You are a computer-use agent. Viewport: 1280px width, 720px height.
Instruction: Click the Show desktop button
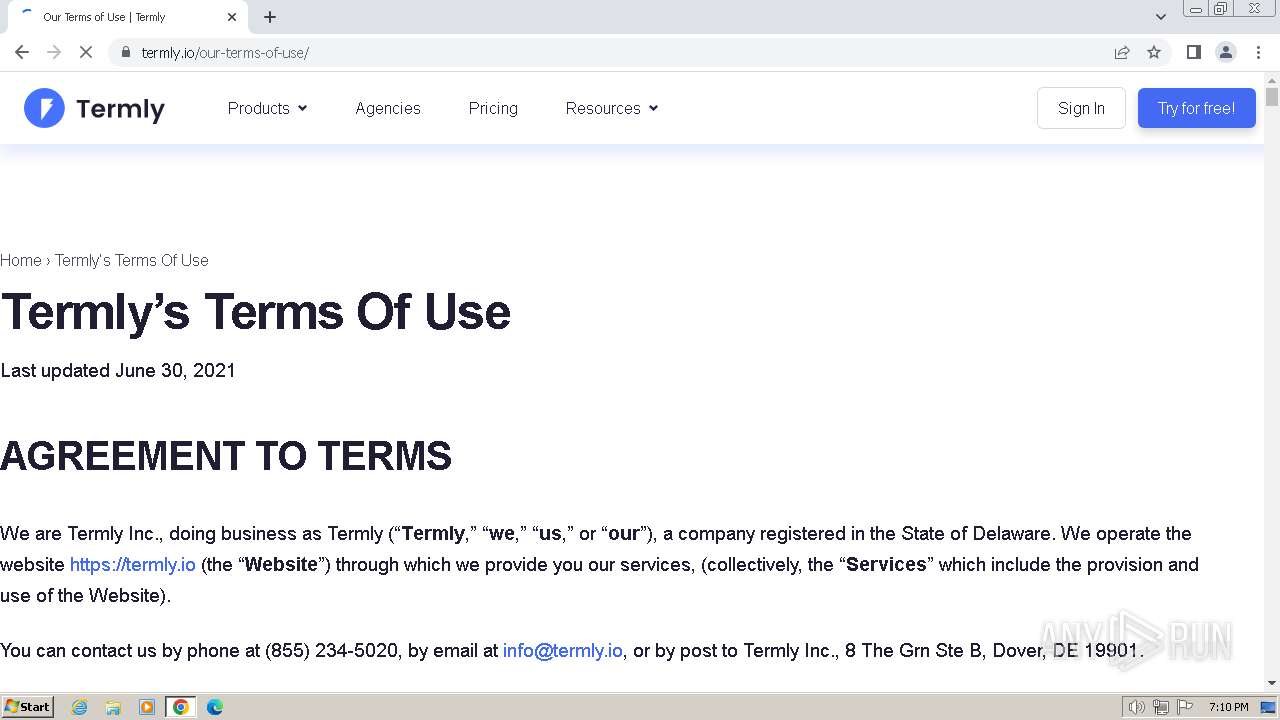(x=1269, y=707)
